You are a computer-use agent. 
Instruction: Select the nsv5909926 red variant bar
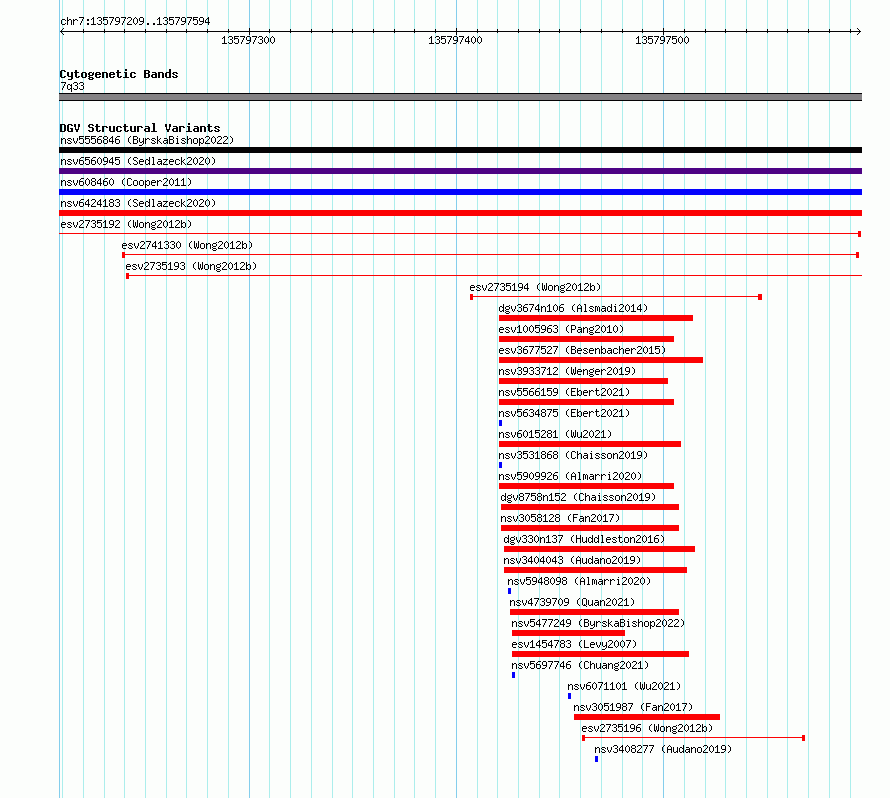[x=586, y=486]
